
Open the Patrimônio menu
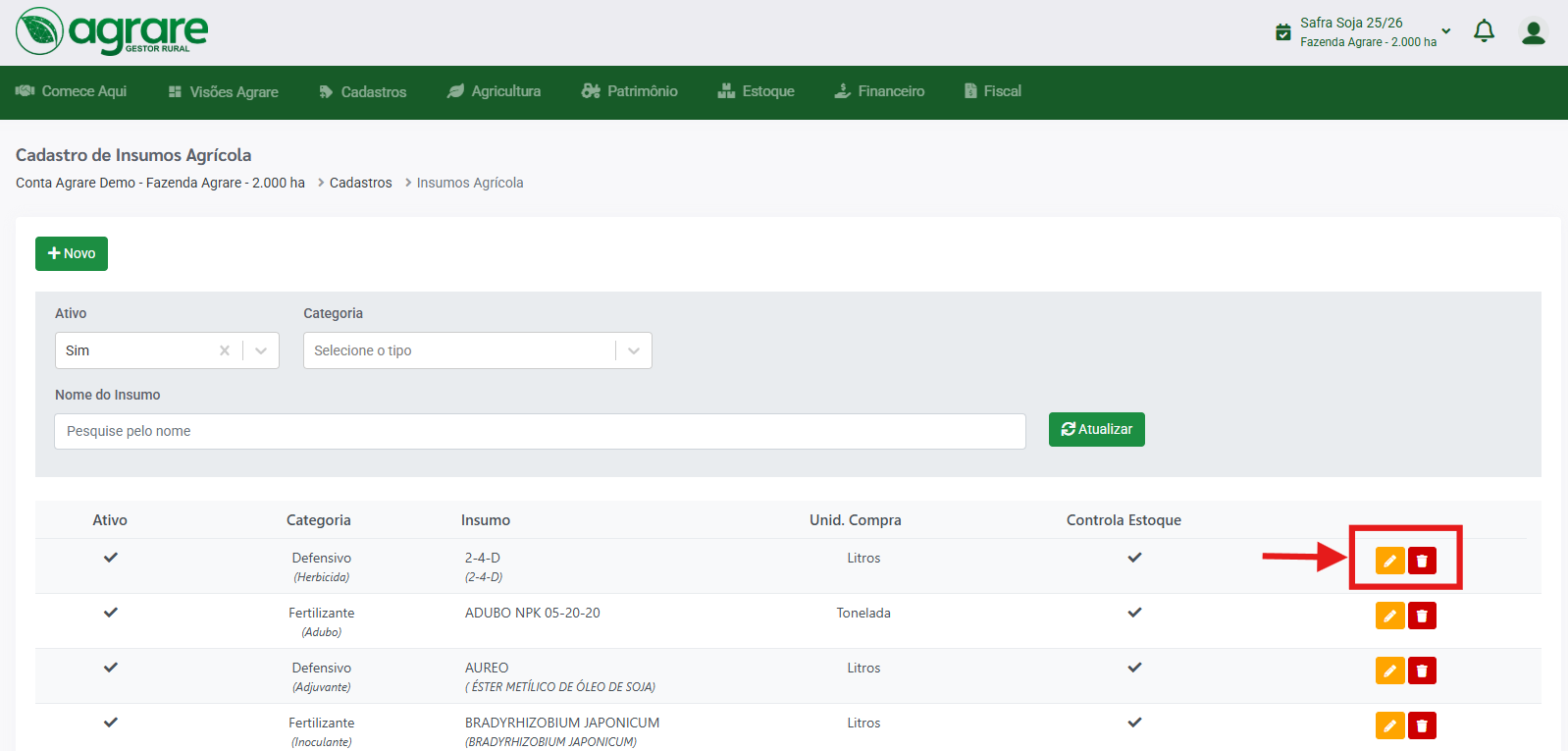(x=629, y=91)
